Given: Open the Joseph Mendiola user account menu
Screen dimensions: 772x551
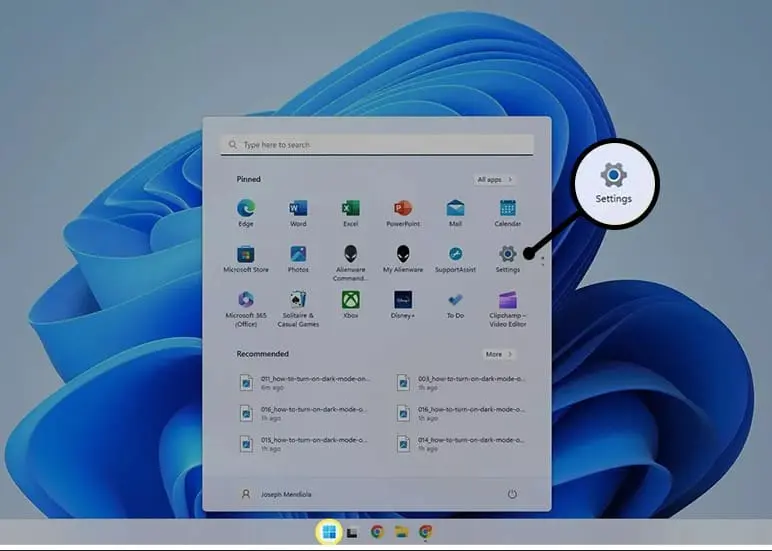Looking at the screenshot, I should [x=276, y=494].
